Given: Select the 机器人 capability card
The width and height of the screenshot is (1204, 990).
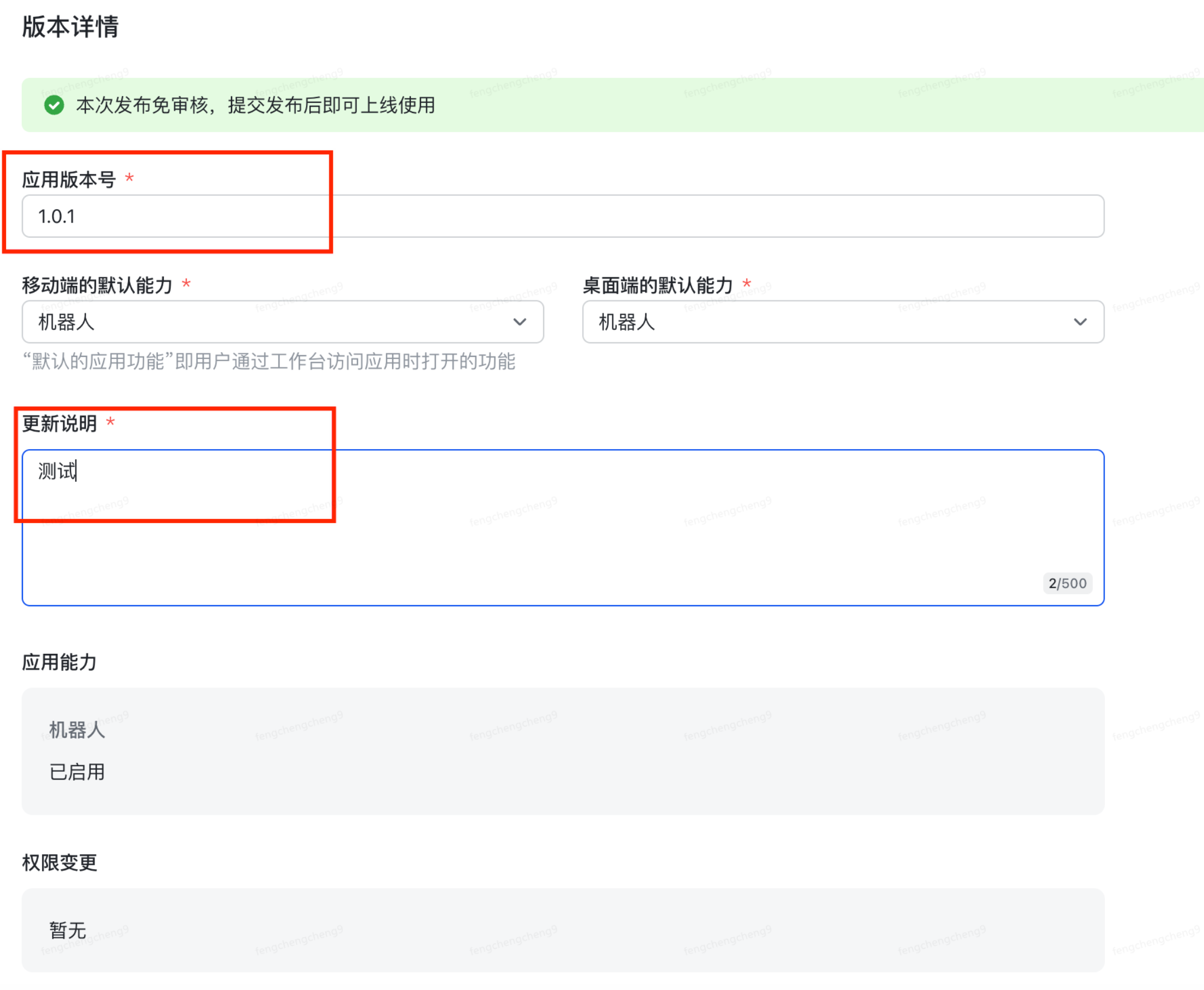Looking at the screenshot, I should click(x=561, y=750).
